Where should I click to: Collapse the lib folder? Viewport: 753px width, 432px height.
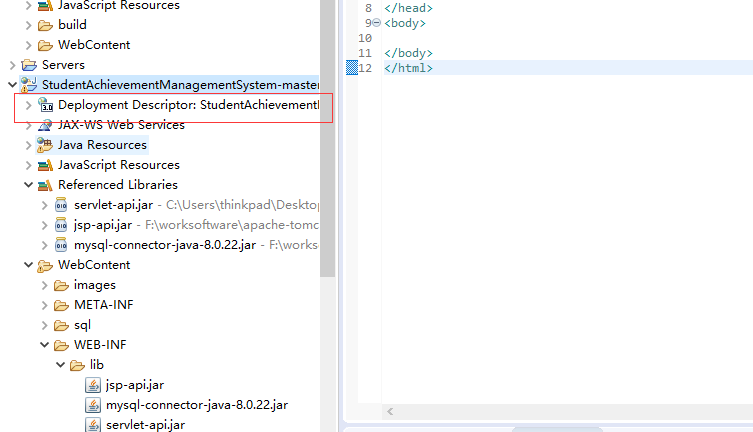pyautogui.click(x=61, y=365)
